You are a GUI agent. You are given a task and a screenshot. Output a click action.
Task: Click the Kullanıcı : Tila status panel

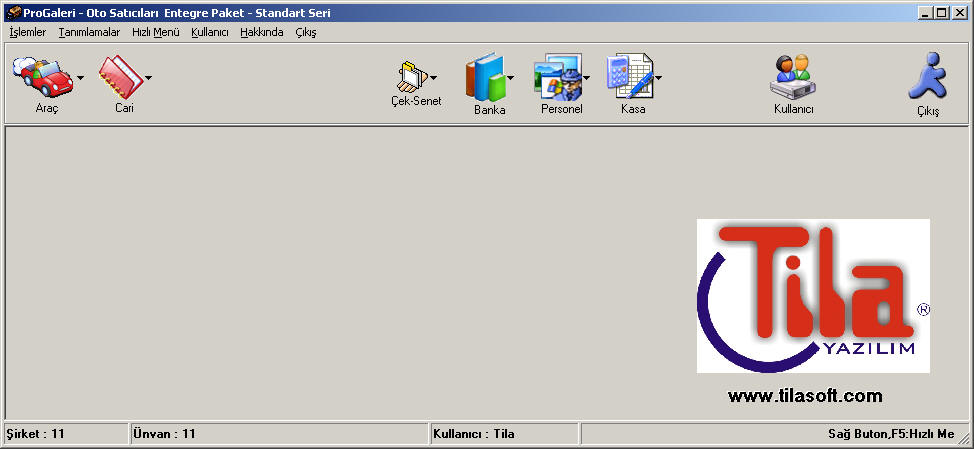tap(504, 434)
